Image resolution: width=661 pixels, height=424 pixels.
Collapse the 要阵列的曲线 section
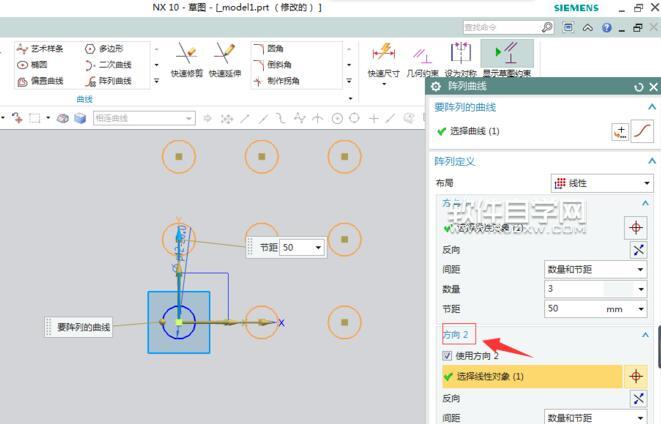tap(652, 107)
